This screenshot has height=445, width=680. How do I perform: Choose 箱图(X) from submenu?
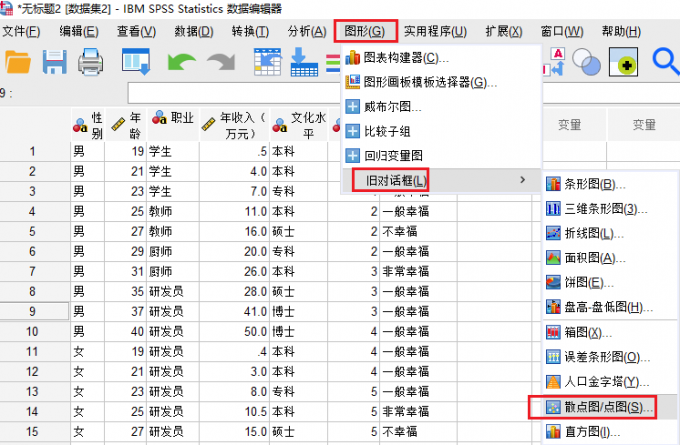pyautogui.click(x=609, y=333)
